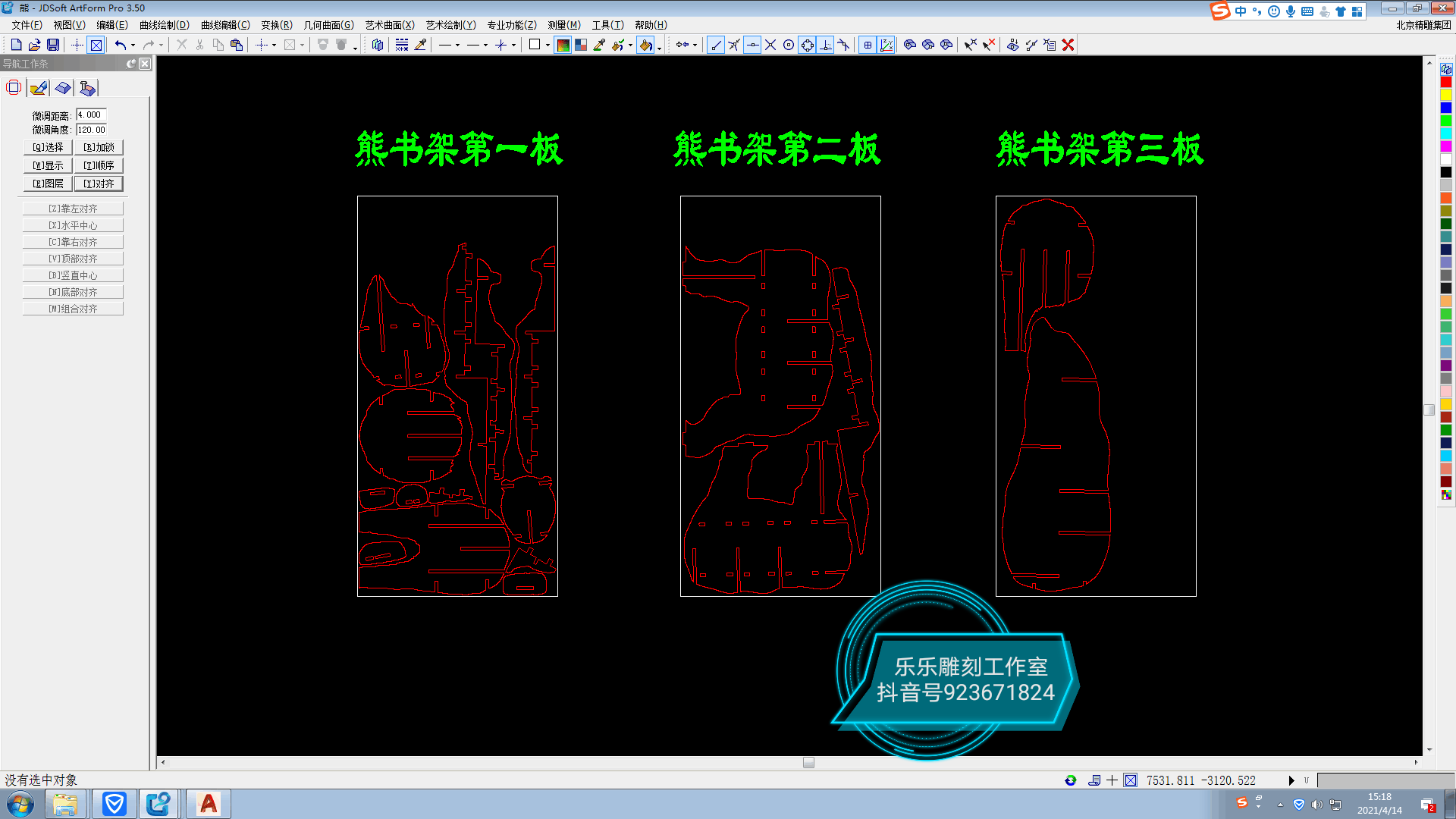Click the [Z]靠左对齐 button
The width and height of the screenshot is (1456, 819).
(x=73, y=209)
